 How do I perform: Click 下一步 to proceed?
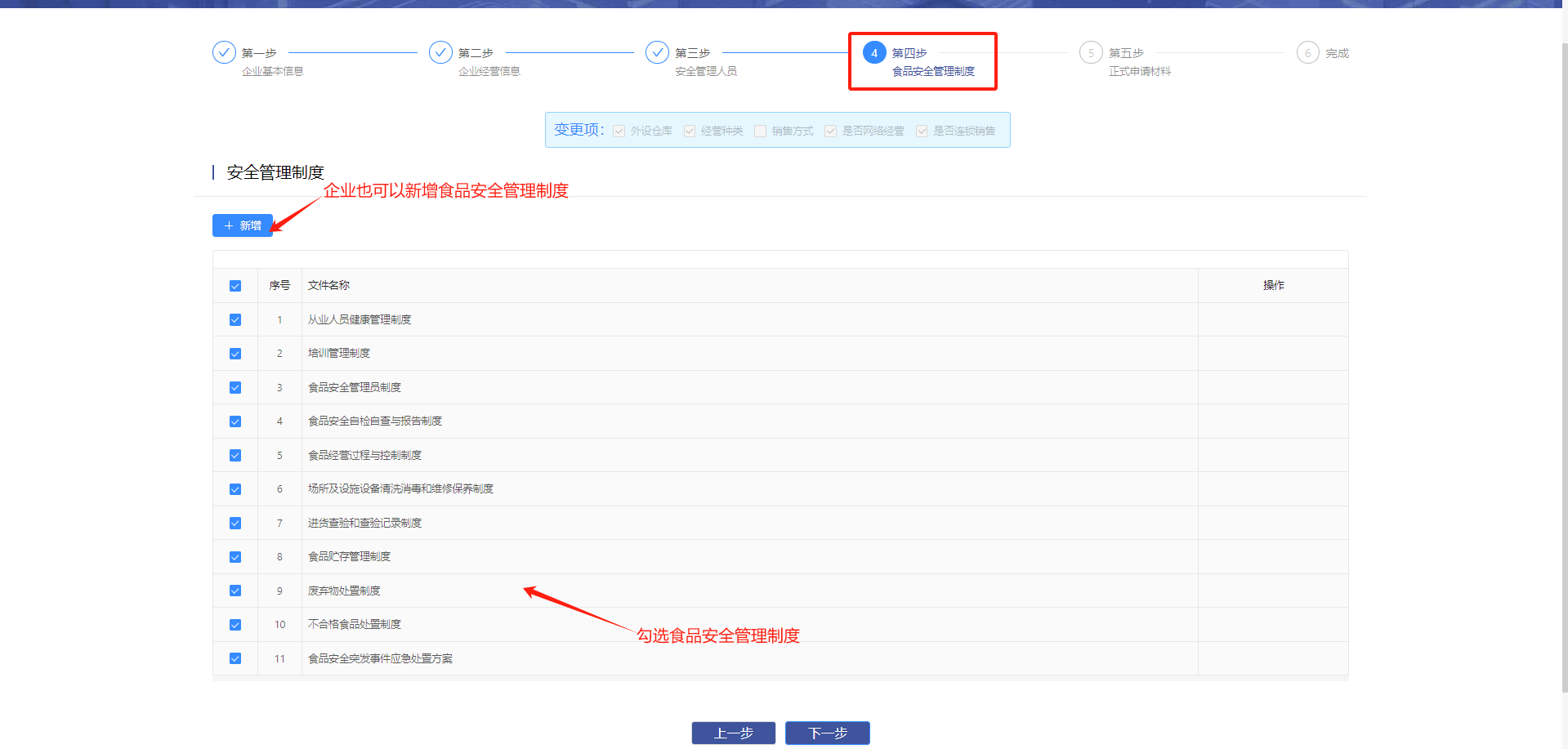[x=827, y=733]
